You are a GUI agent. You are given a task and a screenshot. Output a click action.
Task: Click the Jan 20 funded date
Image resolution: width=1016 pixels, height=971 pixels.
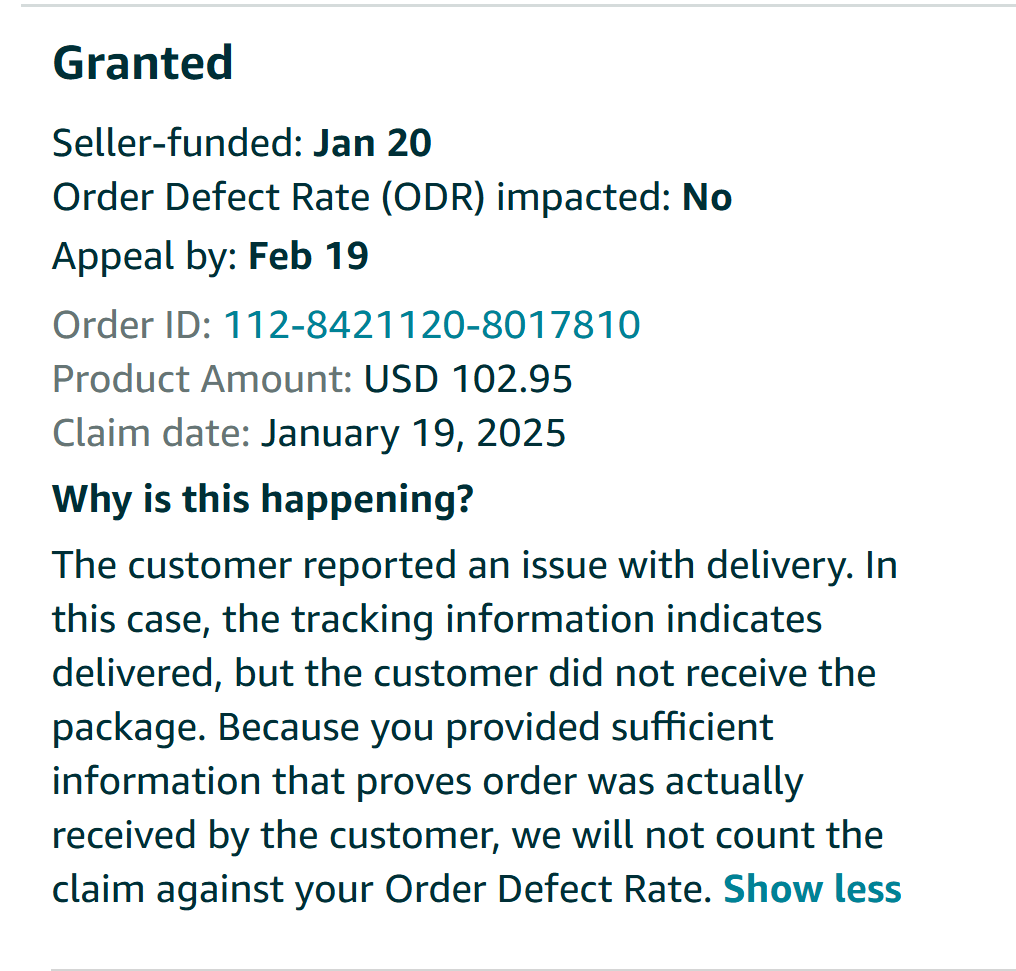pos(373,143)
